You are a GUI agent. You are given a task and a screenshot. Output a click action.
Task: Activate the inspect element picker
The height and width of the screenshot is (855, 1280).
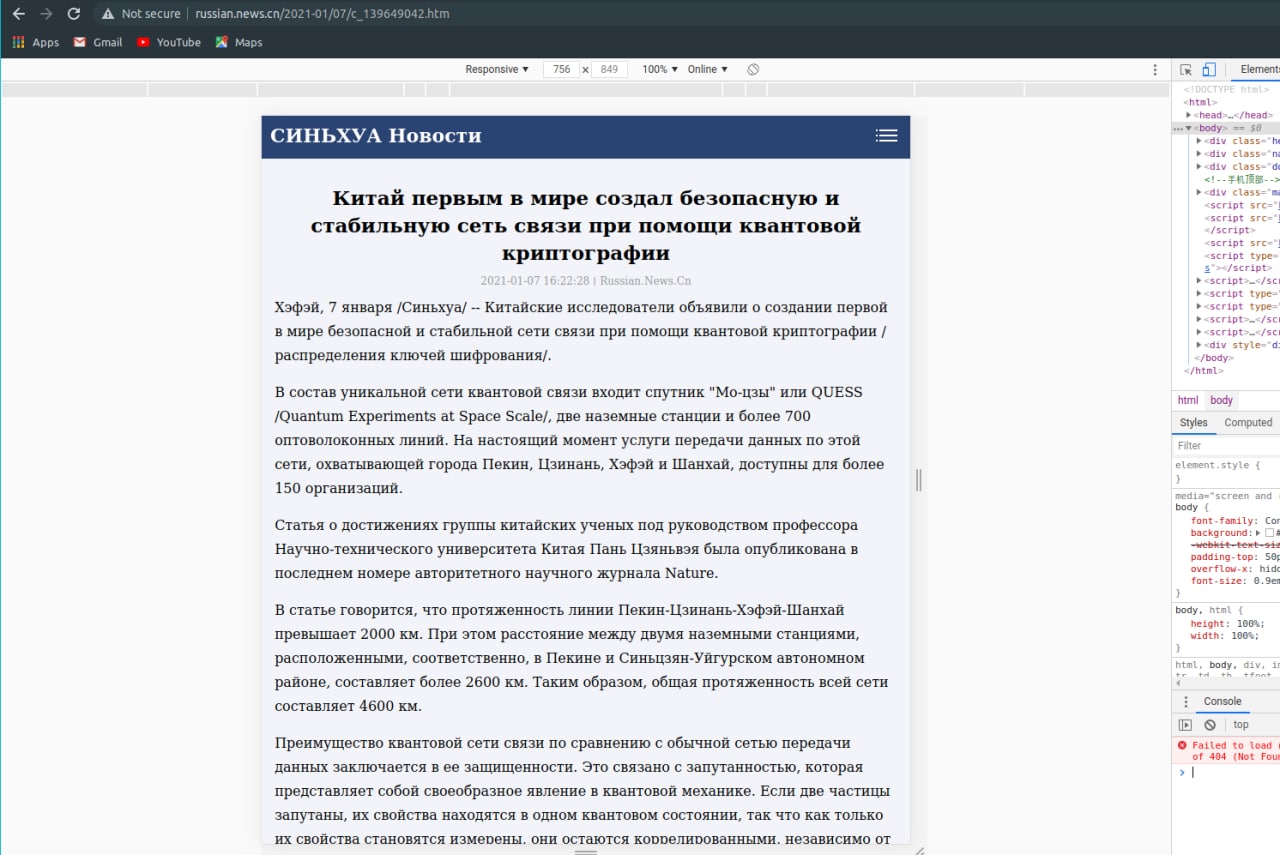click(1186, 69)
